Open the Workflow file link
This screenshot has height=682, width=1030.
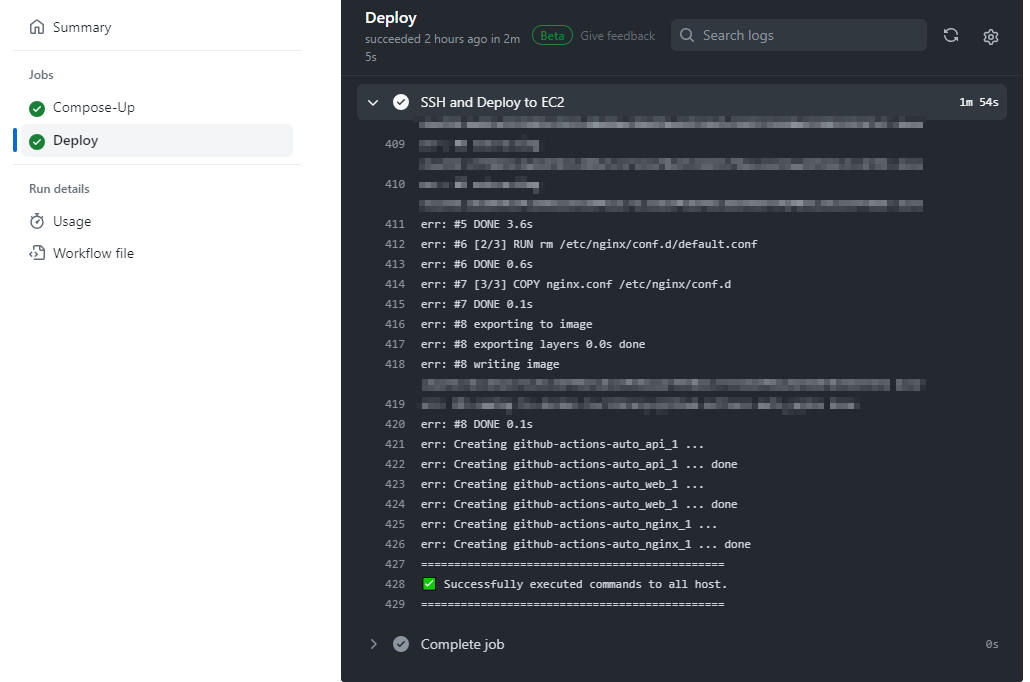click(93, 253)
